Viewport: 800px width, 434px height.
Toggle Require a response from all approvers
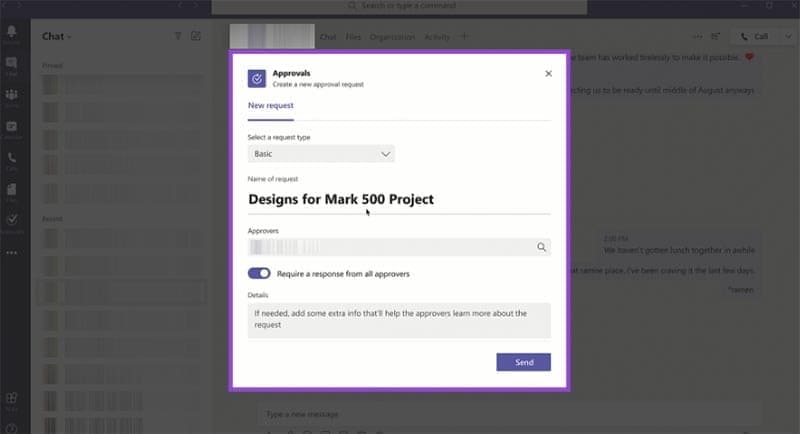coord(259,273)
